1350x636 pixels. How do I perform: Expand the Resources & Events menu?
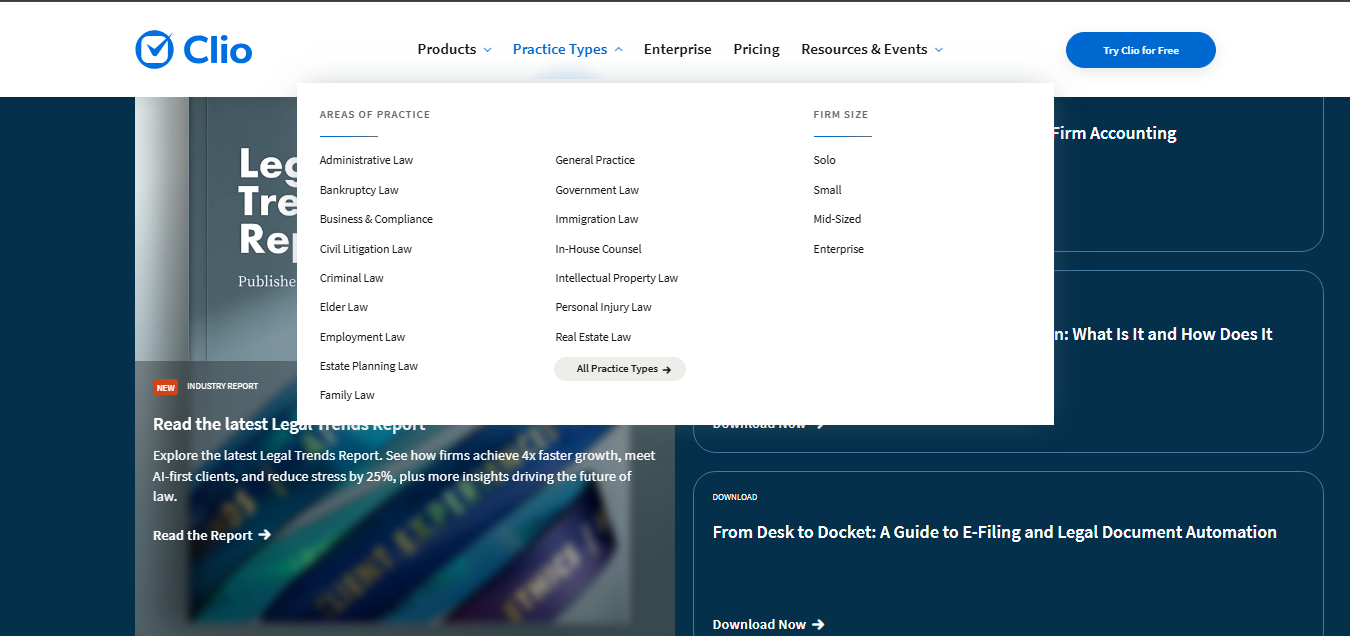(x=864, y=48)
